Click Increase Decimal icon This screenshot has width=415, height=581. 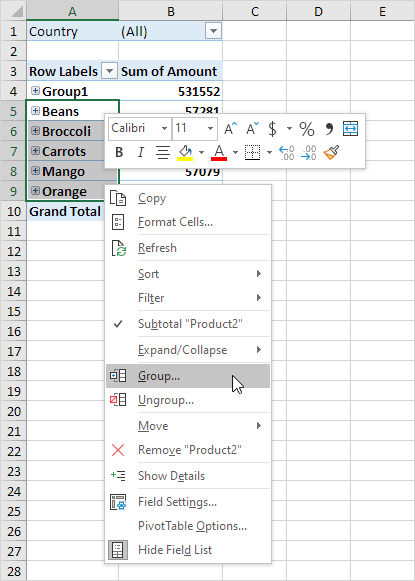coord(286,152)
